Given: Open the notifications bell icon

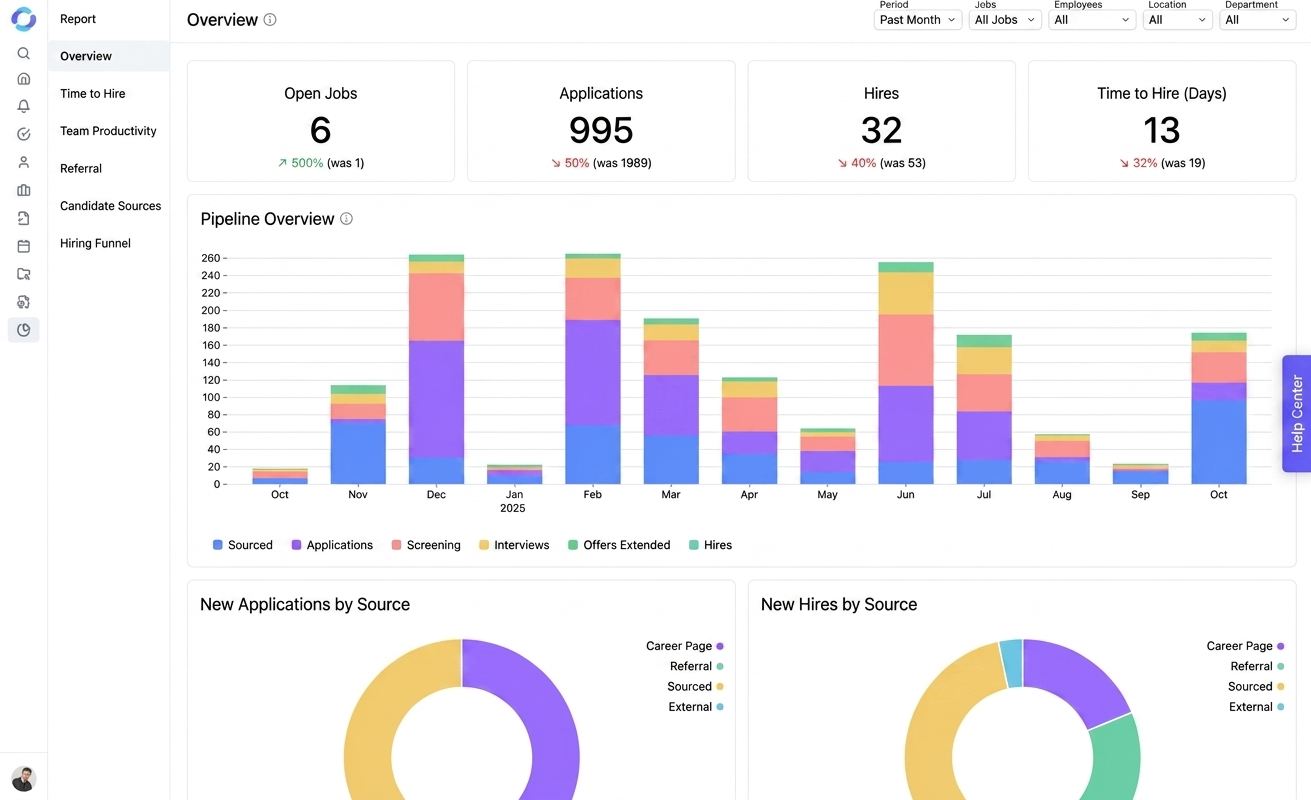Looking at the screenshot, I should (x=24, y=106).
